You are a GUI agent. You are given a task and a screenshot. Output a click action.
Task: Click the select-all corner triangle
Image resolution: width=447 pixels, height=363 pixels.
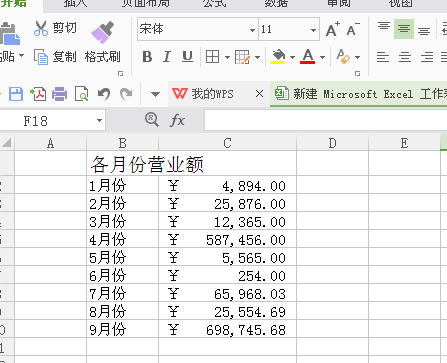tap(7, 143)
